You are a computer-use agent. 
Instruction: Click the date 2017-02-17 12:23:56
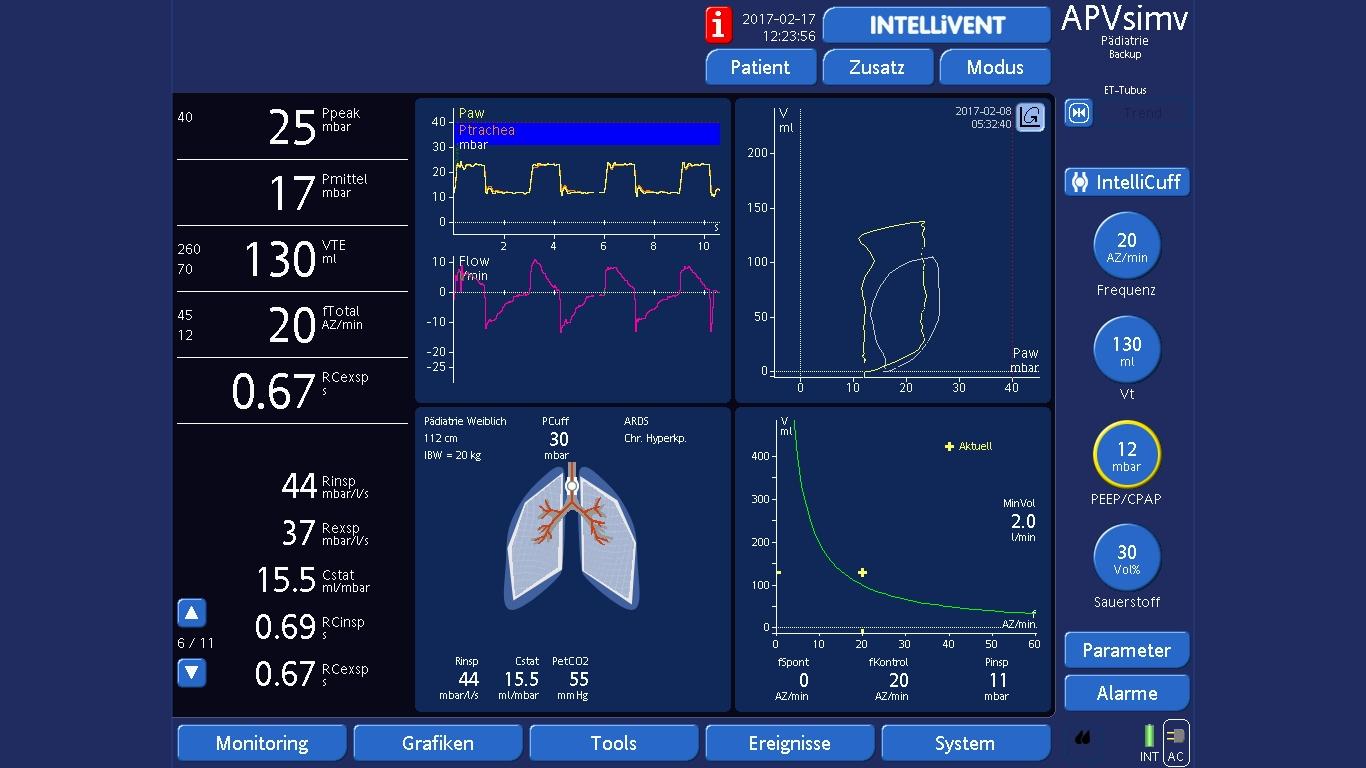tap(778, 27)
